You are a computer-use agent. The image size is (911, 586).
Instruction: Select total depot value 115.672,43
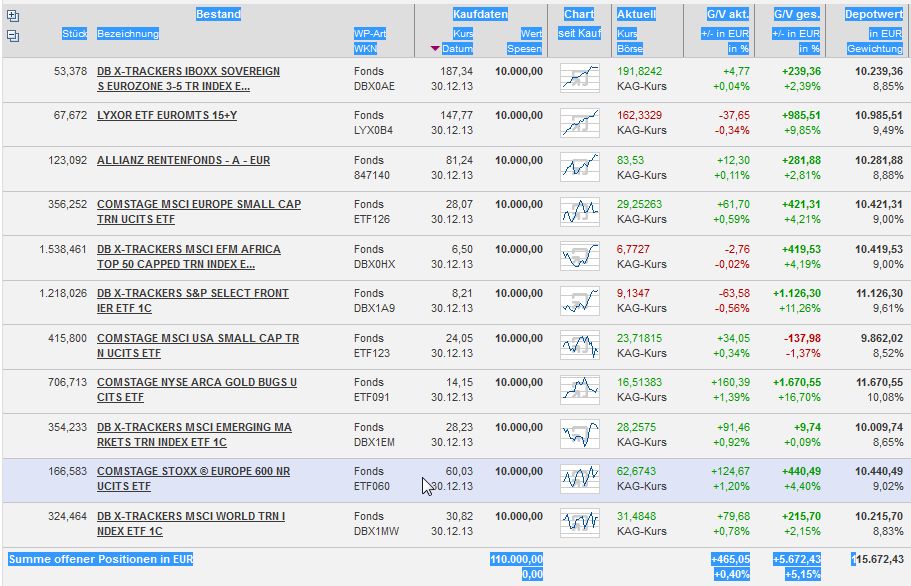[x=877, y=559]
